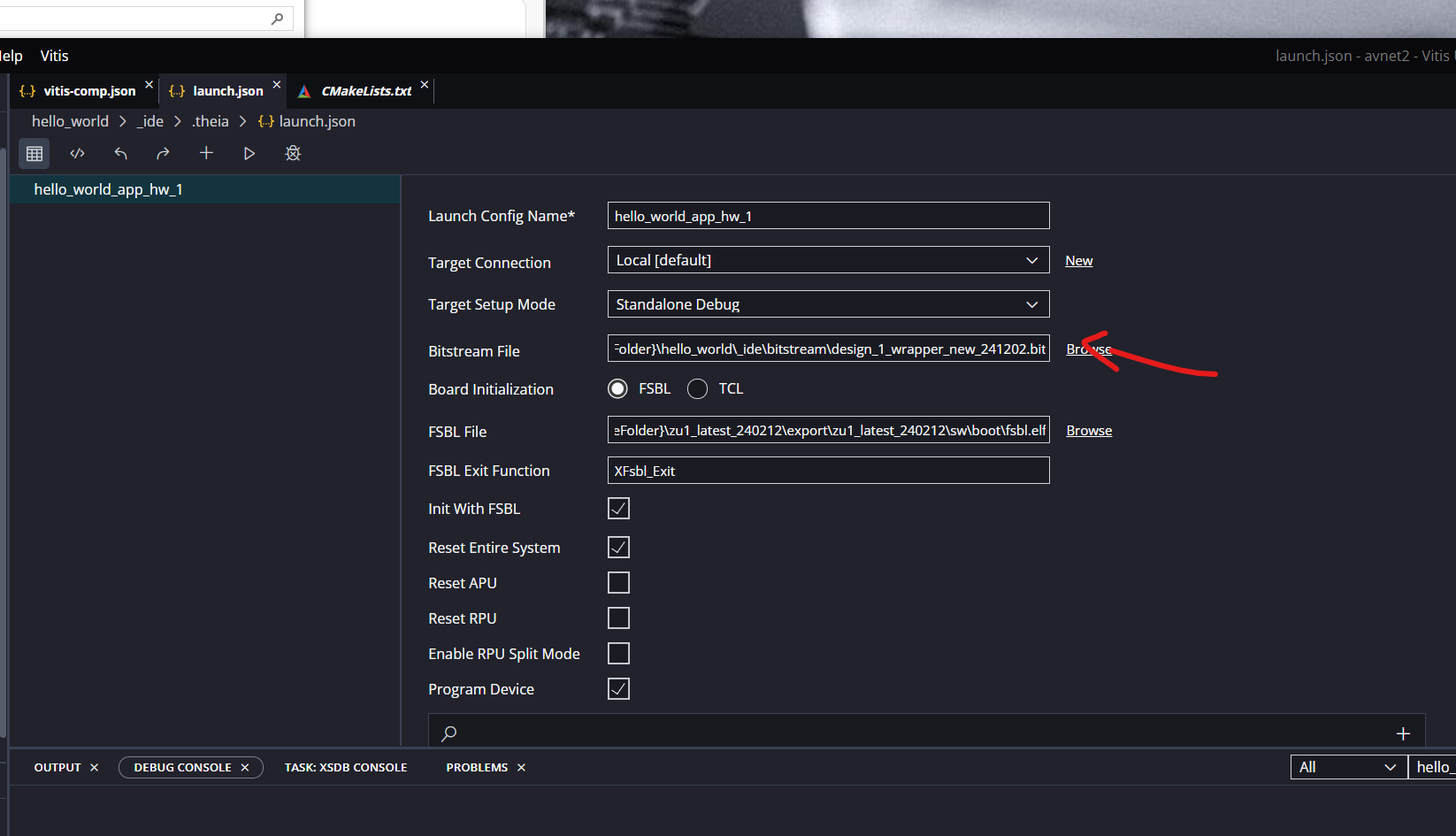This screenshot has height=836, width=1456.
Task: Open the All filter dropdown in the bottom panel
Action: [x=1347, y=767]
